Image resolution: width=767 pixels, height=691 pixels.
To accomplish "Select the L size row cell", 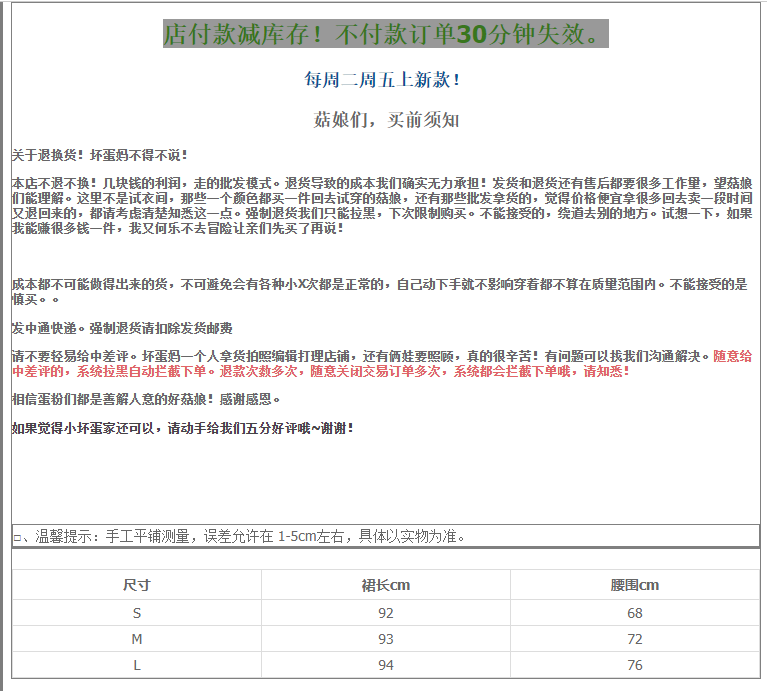I will click(x=137, y=665).
